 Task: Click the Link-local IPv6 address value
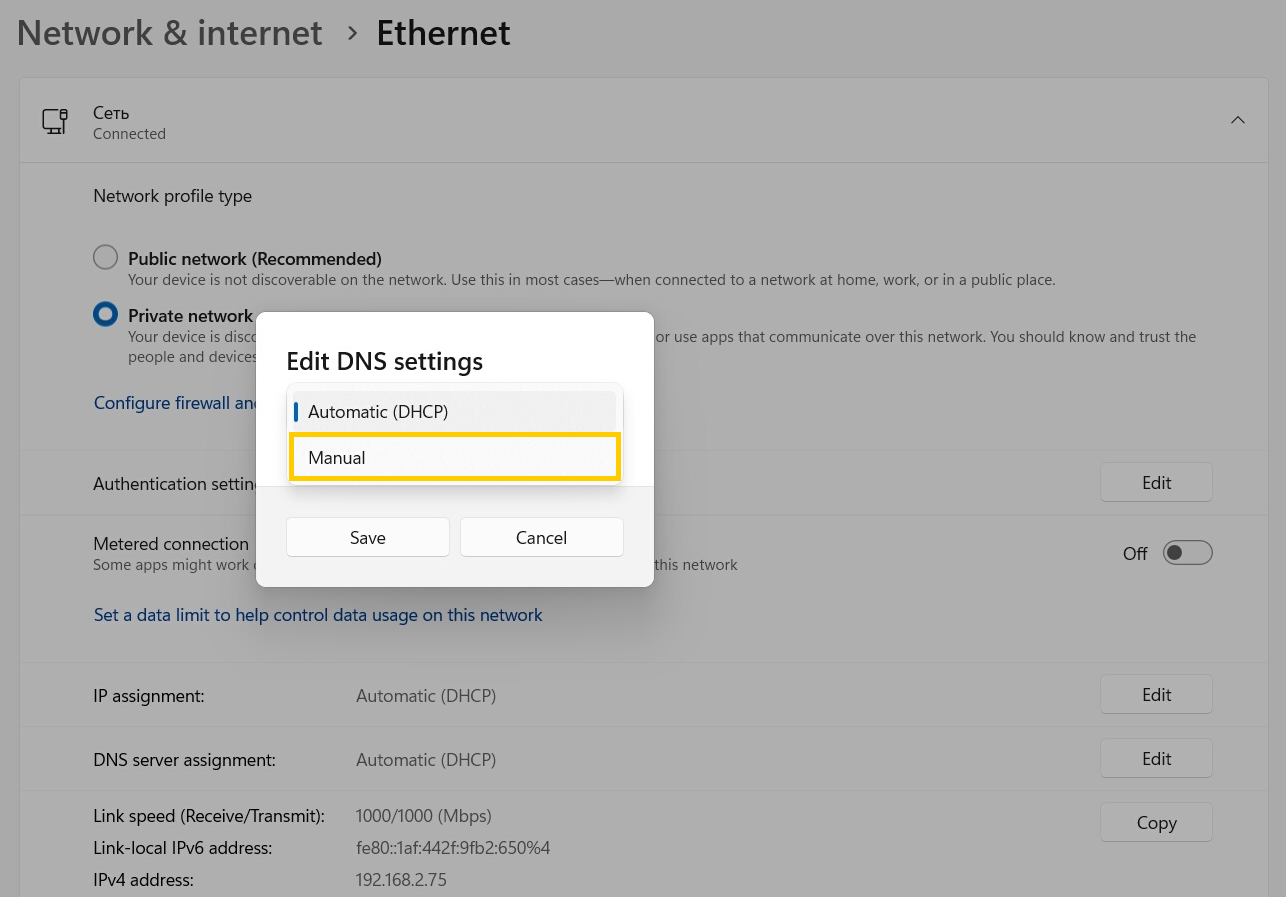pos(452,848)
